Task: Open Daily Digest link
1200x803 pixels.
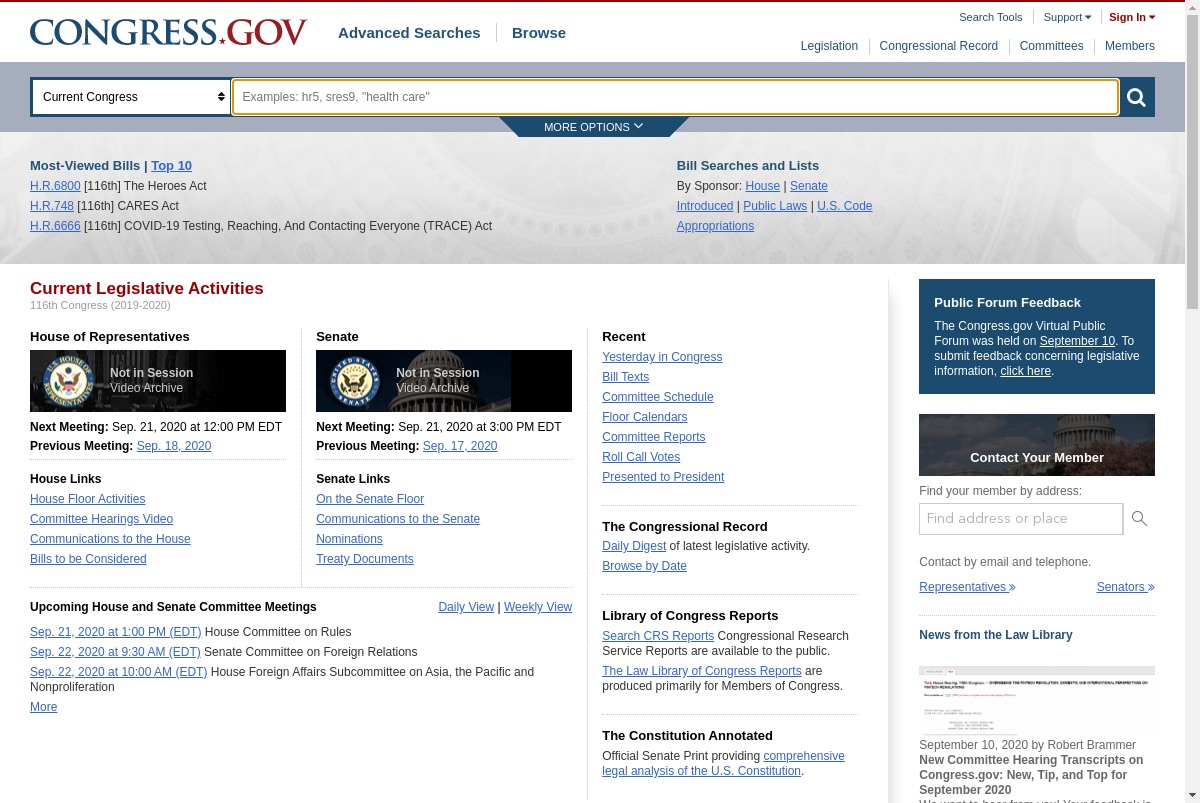Action: coord(634,546)
